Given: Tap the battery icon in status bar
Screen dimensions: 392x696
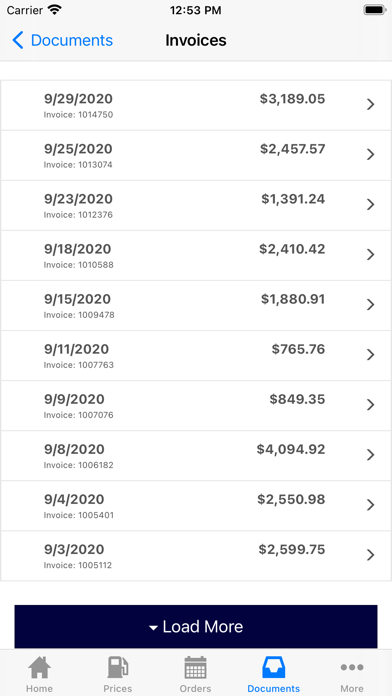Looking at the screenshot, I should coord(375,10).
